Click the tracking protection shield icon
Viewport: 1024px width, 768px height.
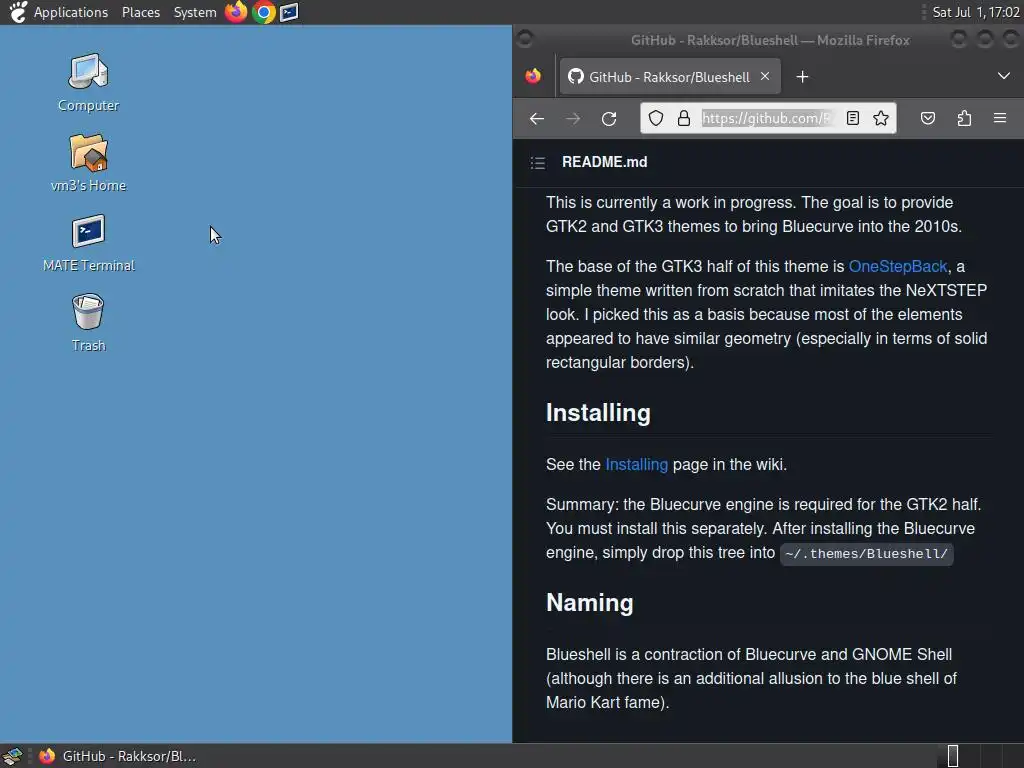[x=656, y=118]
